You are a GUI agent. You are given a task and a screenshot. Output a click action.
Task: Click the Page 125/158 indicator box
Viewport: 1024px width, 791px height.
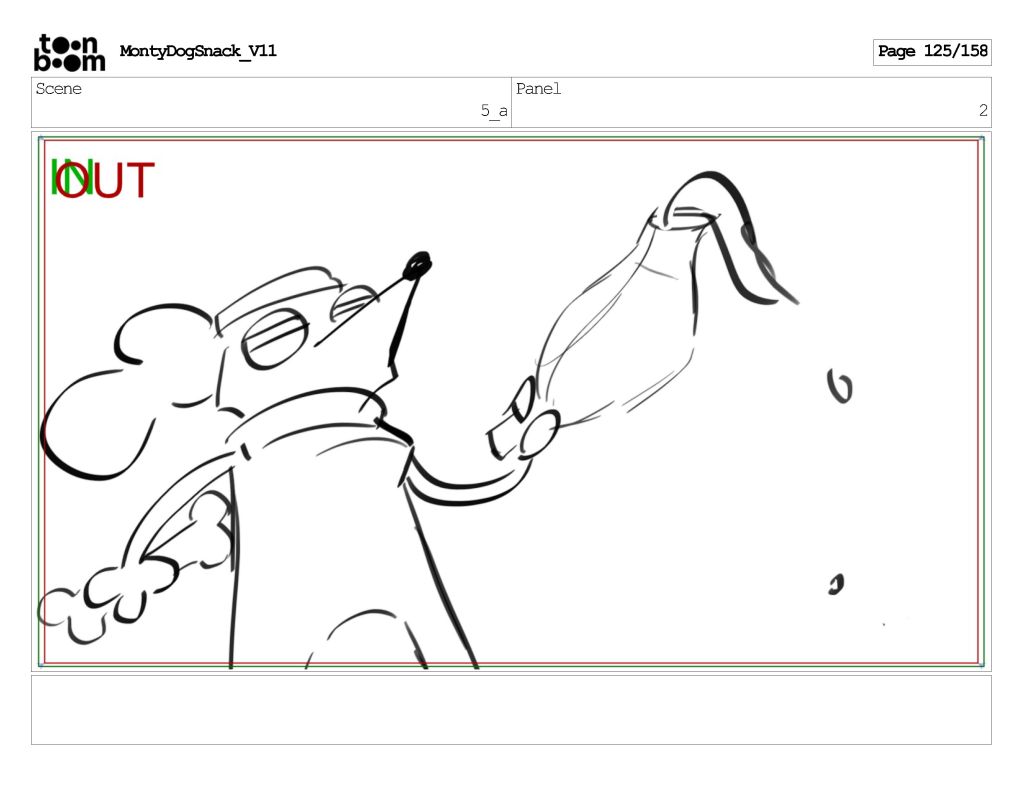[932, 52]
